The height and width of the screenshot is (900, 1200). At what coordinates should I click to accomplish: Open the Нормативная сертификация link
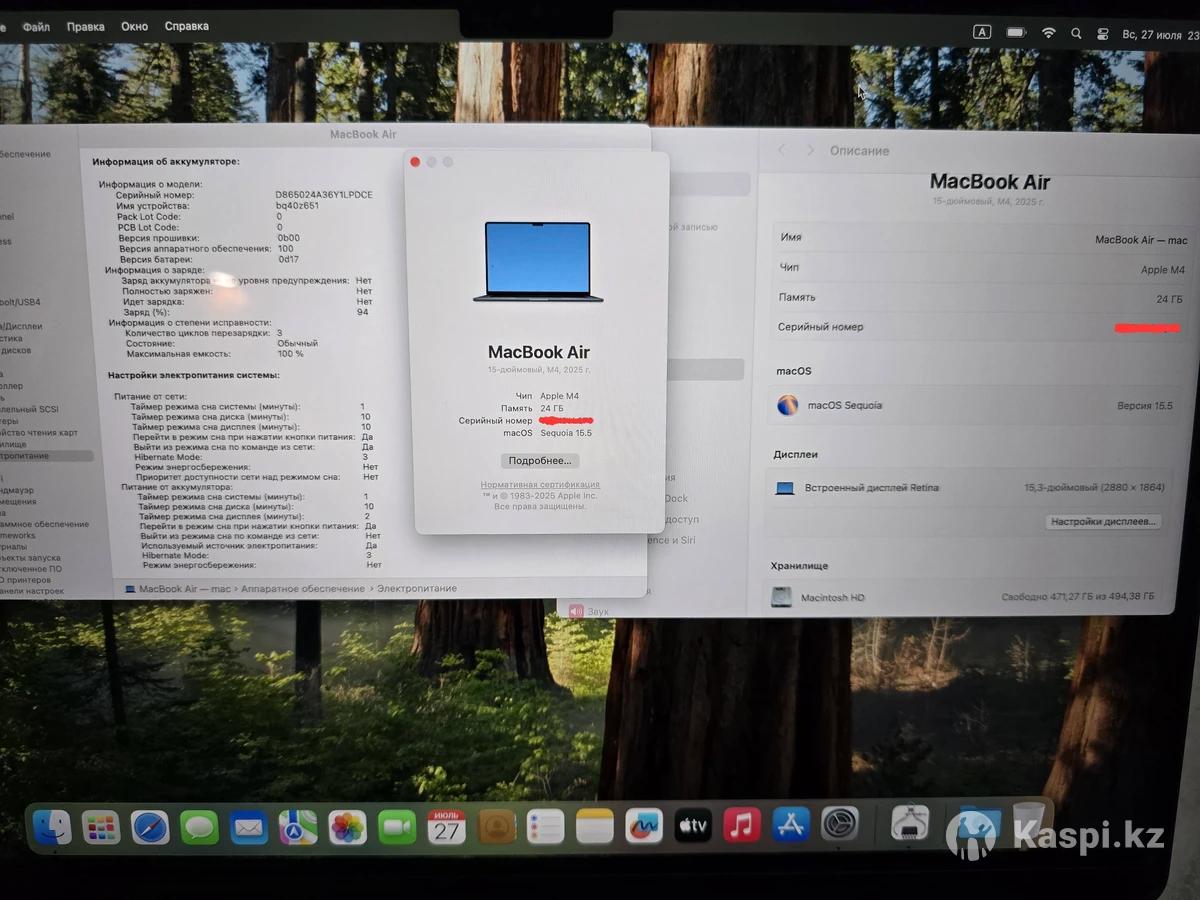click(540, 484)
